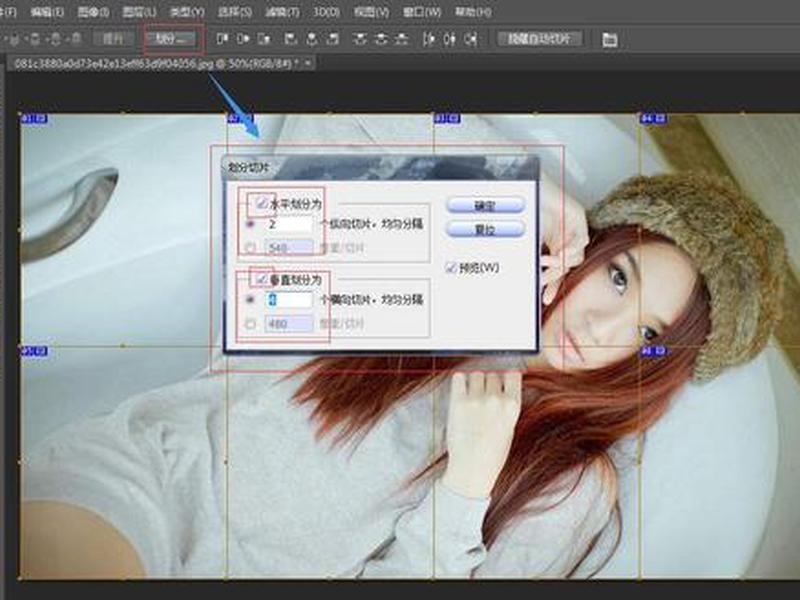Click the bring-to-front slice order icon

[14, 39]
